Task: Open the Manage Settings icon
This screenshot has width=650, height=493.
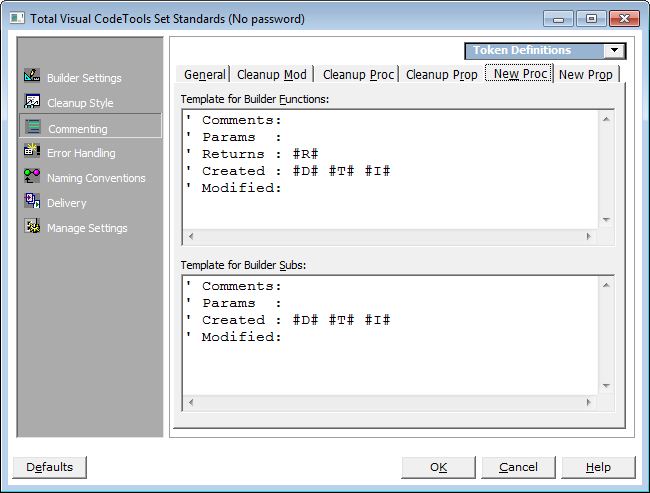Action: (32, 227)
